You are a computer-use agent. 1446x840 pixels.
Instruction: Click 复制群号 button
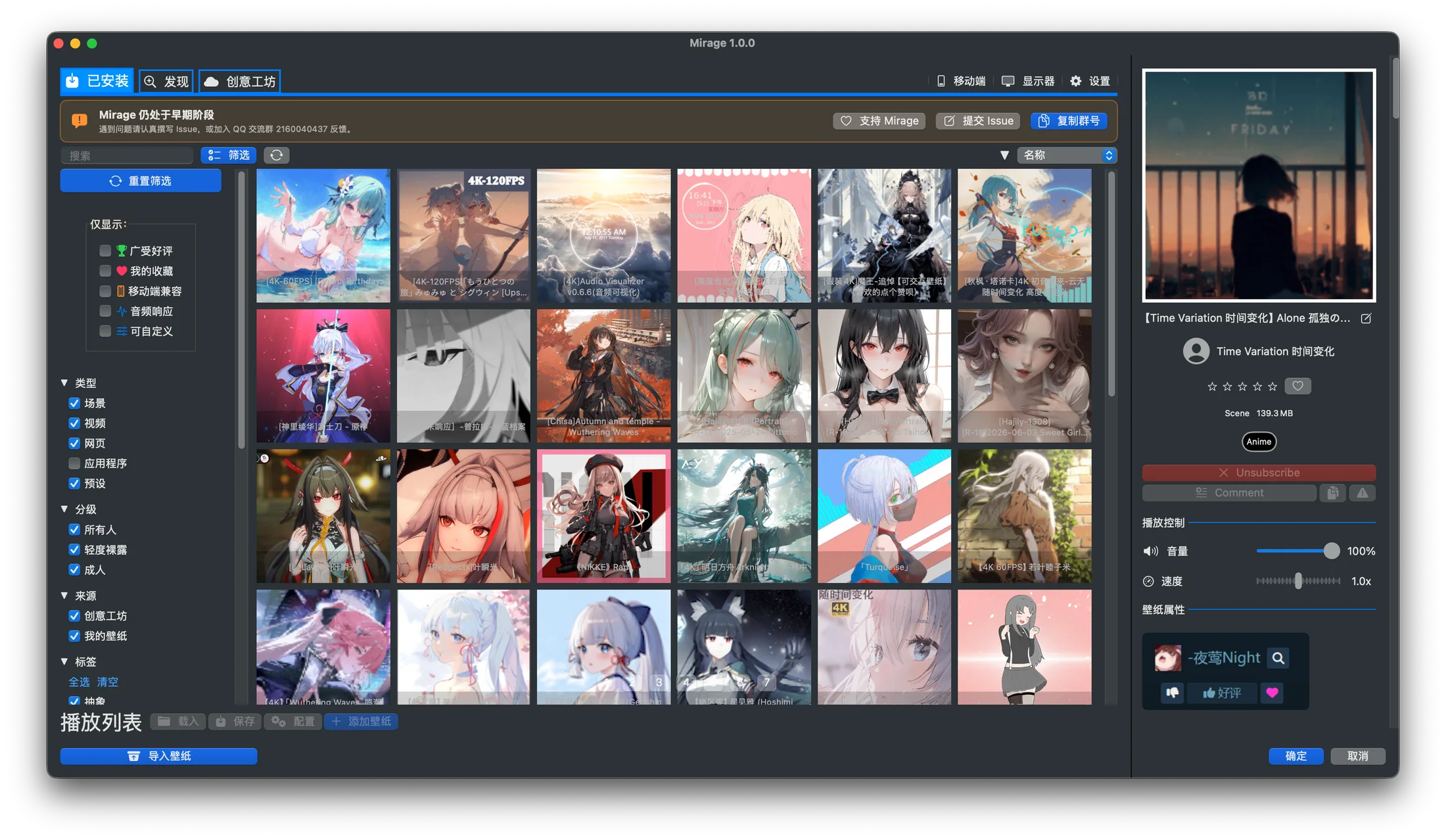pos(1069,121)
